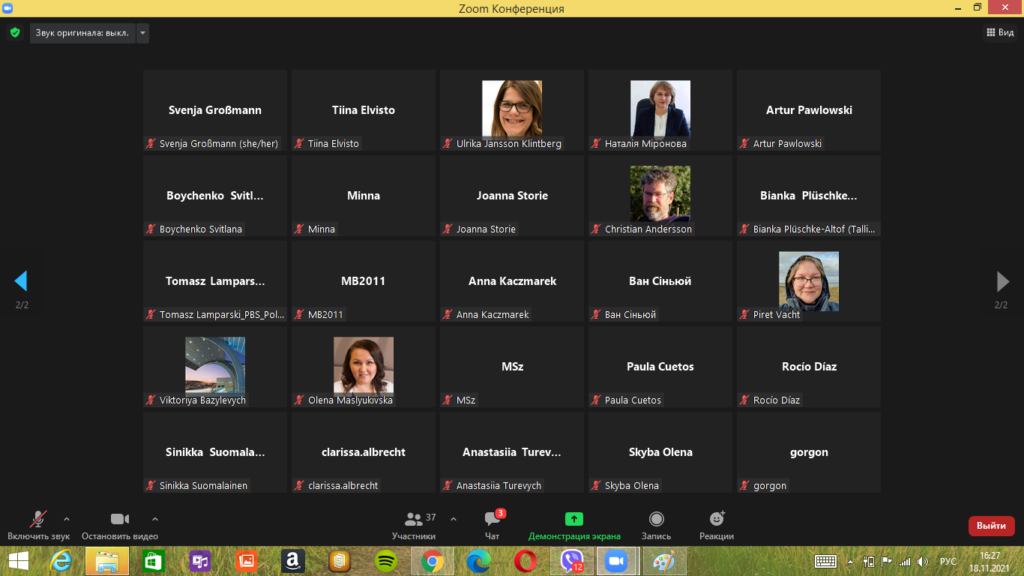Click the red Выйти (Leave) button

(990, 526)
